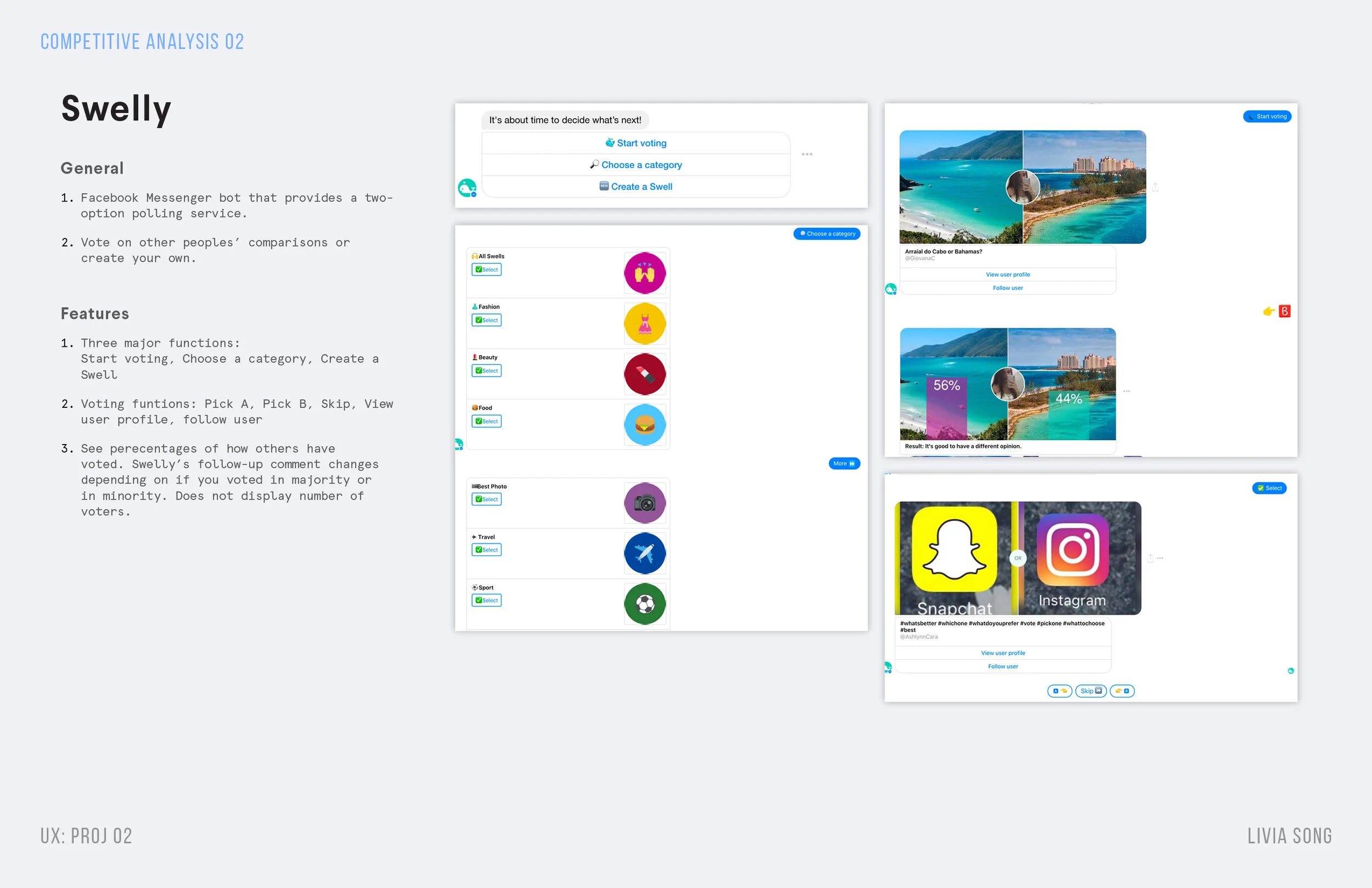Click the Snapchat logo poll image
Viewport: 1372px width, 888px height.
[x=954, y=549]
